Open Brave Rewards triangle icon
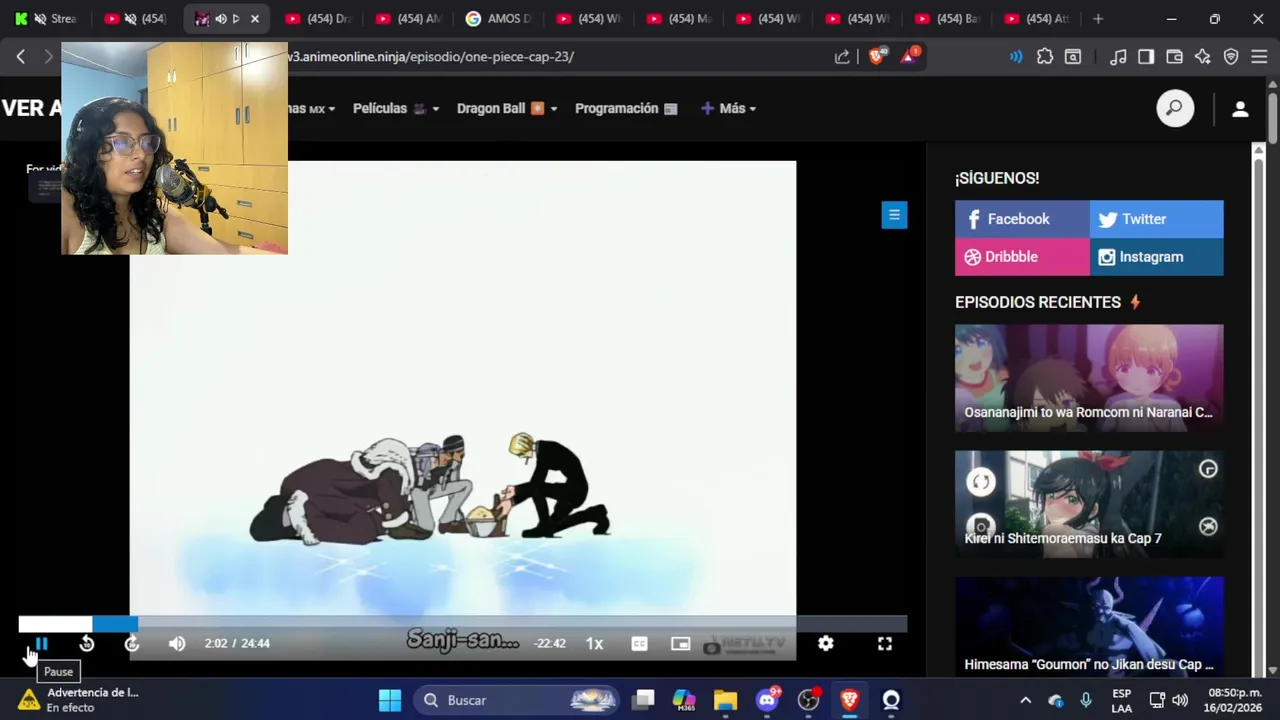Screen dimensions: 1280x720 coord(909,56)
